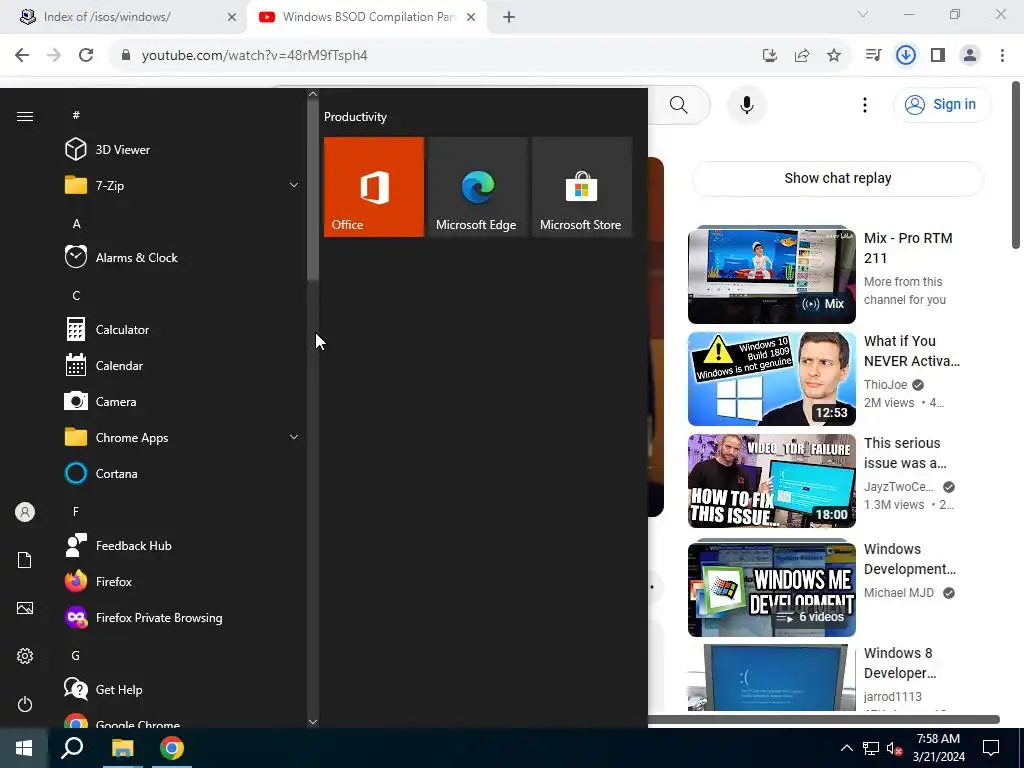The image size is (1024, 768).
Task: Open 3D Viewer from Start menu
Action: click(x=183, y=150)
